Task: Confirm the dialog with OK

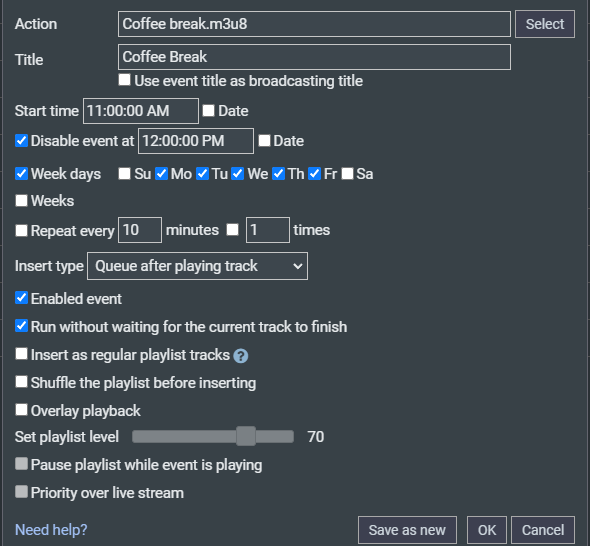Action: pos(487,530)
